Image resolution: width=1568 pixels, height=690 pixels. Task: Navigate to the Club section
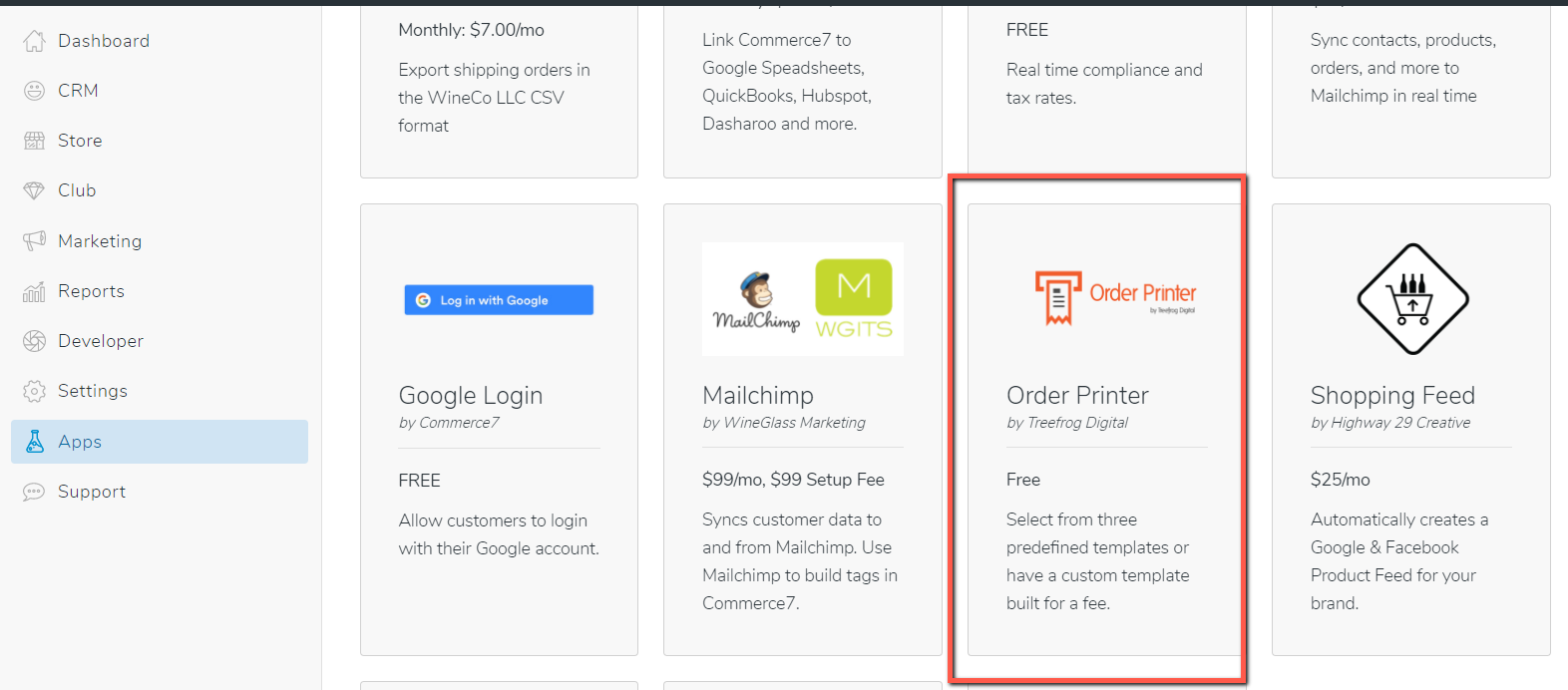[77, 190]
